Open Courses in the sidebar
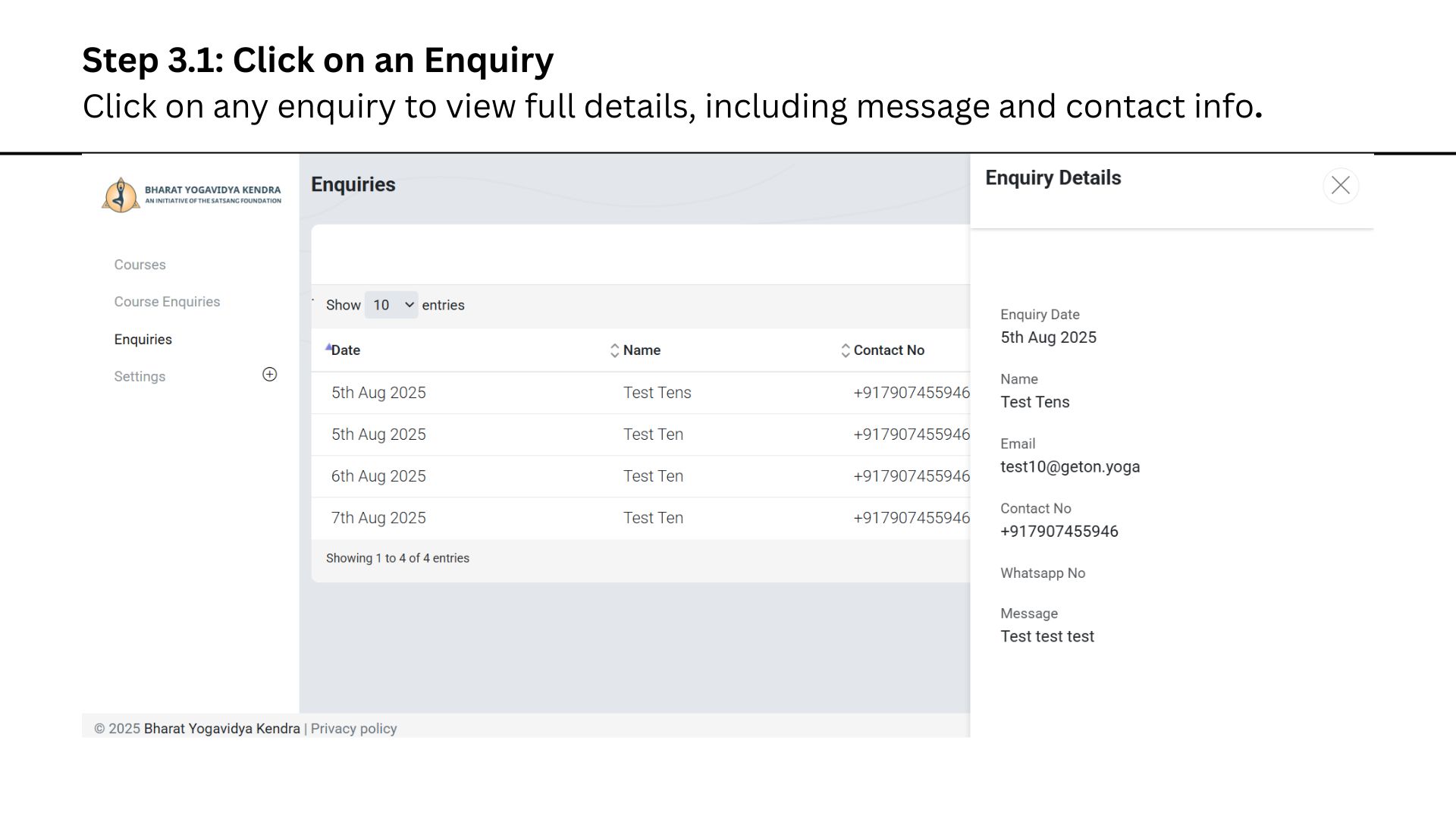This screenshot has height=819, width=1456. (140, 265)
